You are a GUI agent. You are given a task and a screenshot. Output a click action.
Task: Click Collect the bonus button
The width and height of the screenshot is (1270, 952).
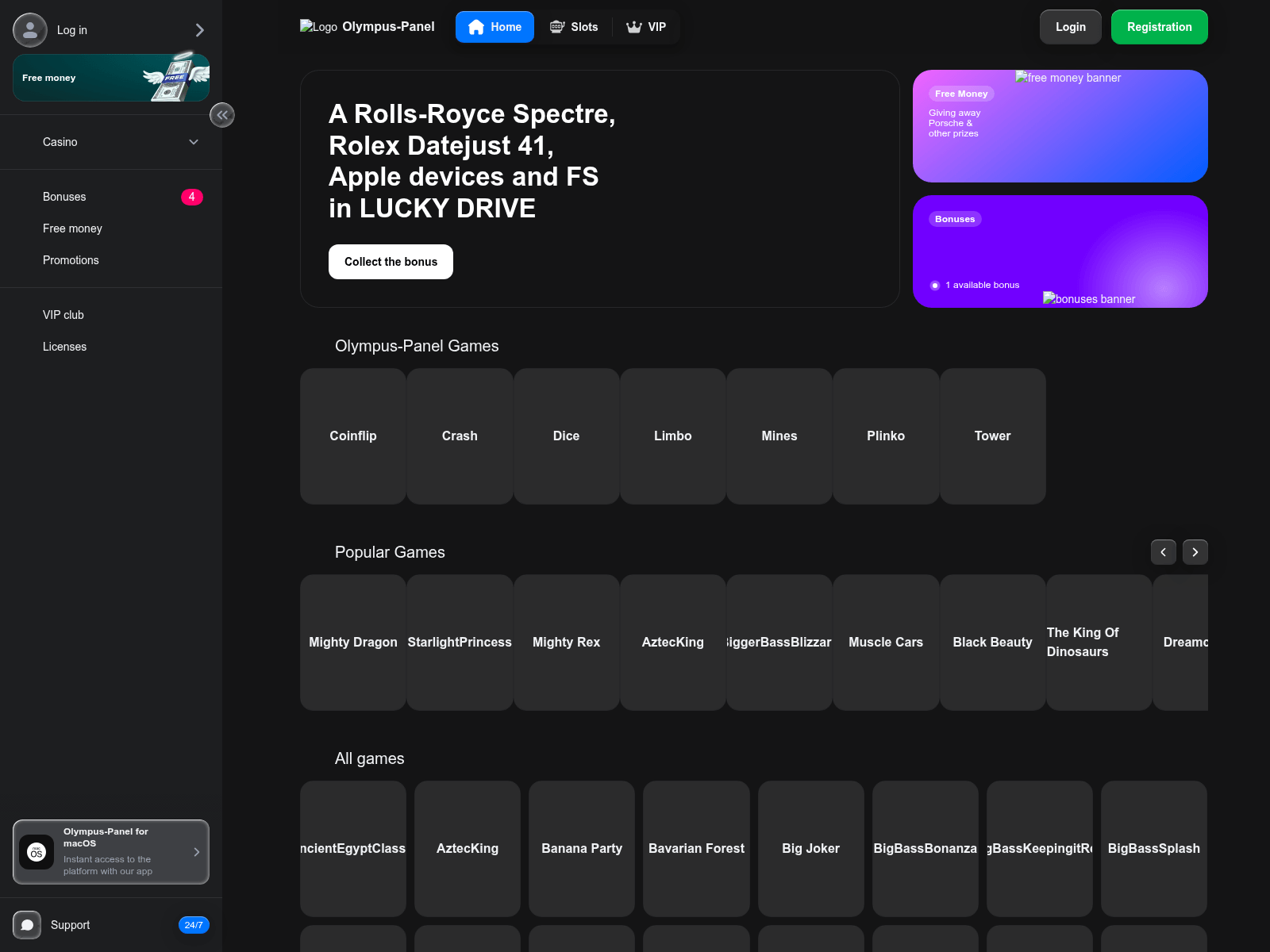click(x=391, y=262)
